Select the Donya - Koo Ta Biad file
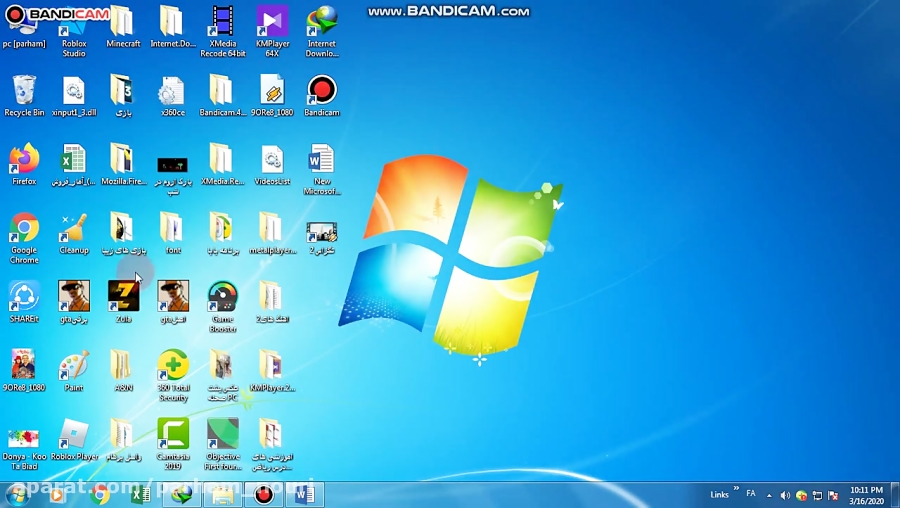Screen dimensions: 900x508 (24, 449)
